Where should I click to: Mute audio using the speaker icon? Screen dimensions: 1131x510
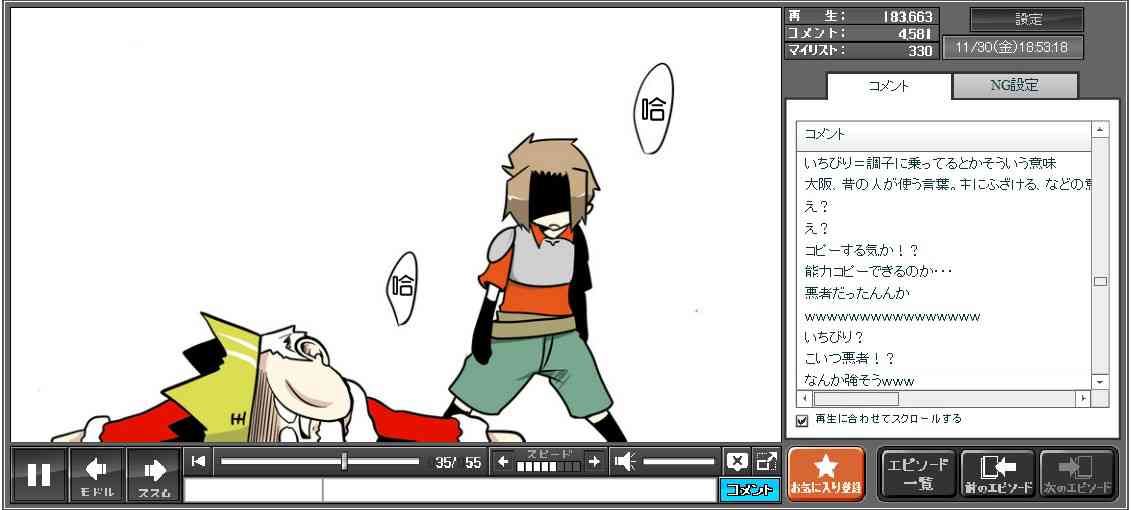(625, 461)
